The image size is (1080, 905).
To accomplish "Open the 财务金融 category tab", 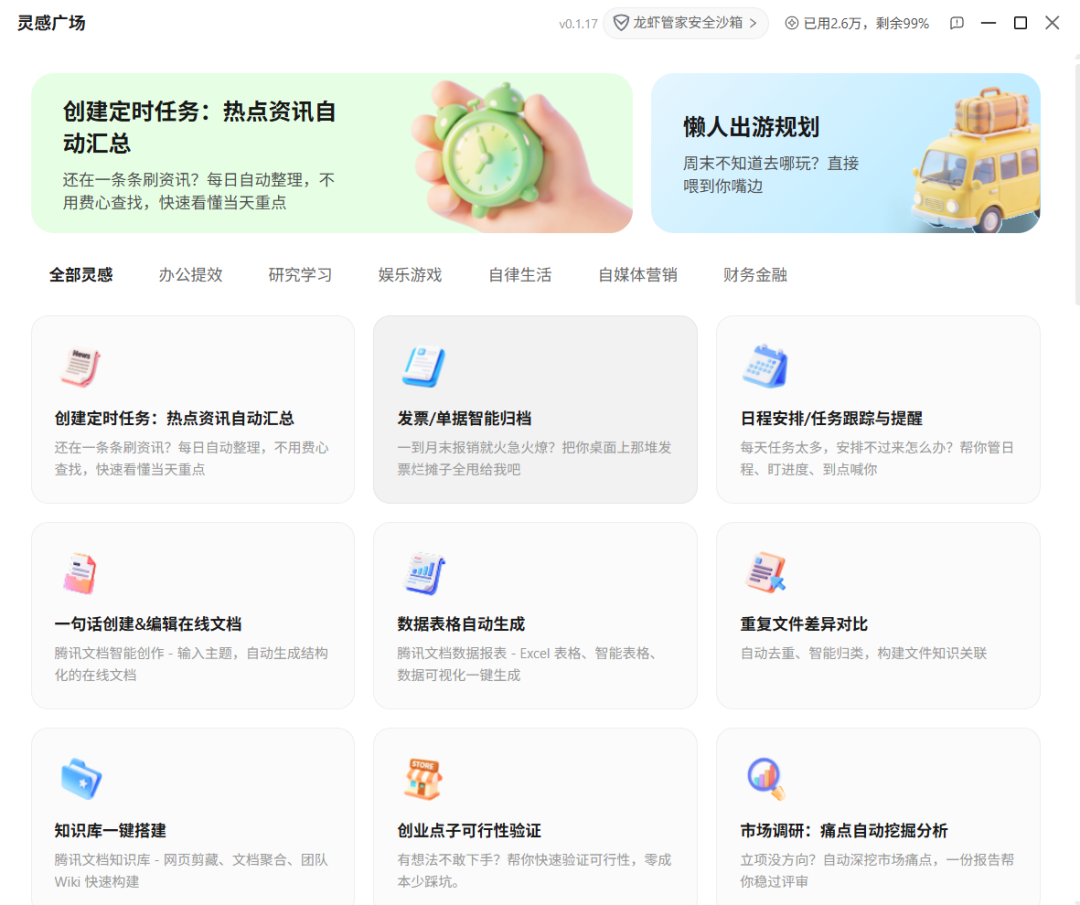I will [x=755, y=275].
